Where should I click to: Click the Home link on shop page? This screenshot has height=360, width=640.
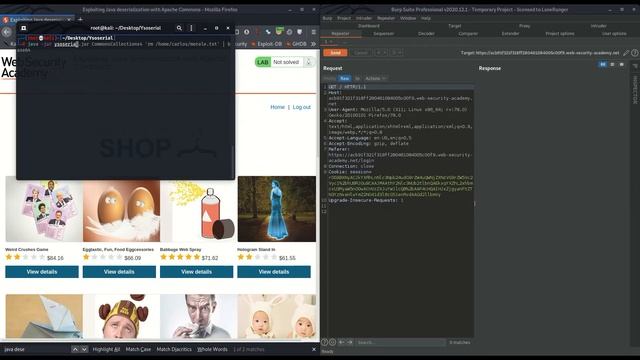click(x=277, y=107)
